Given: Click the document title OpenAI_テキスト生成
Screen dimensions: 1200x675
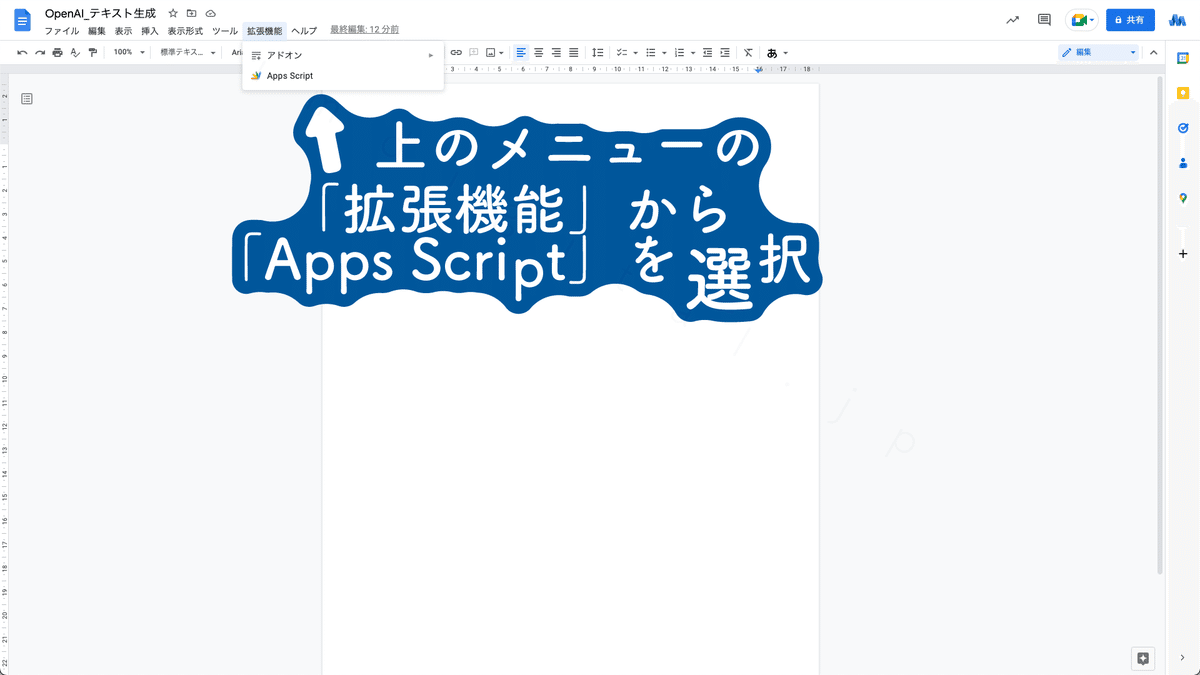Looking at the screenshot, I should (x=100, y=13).
